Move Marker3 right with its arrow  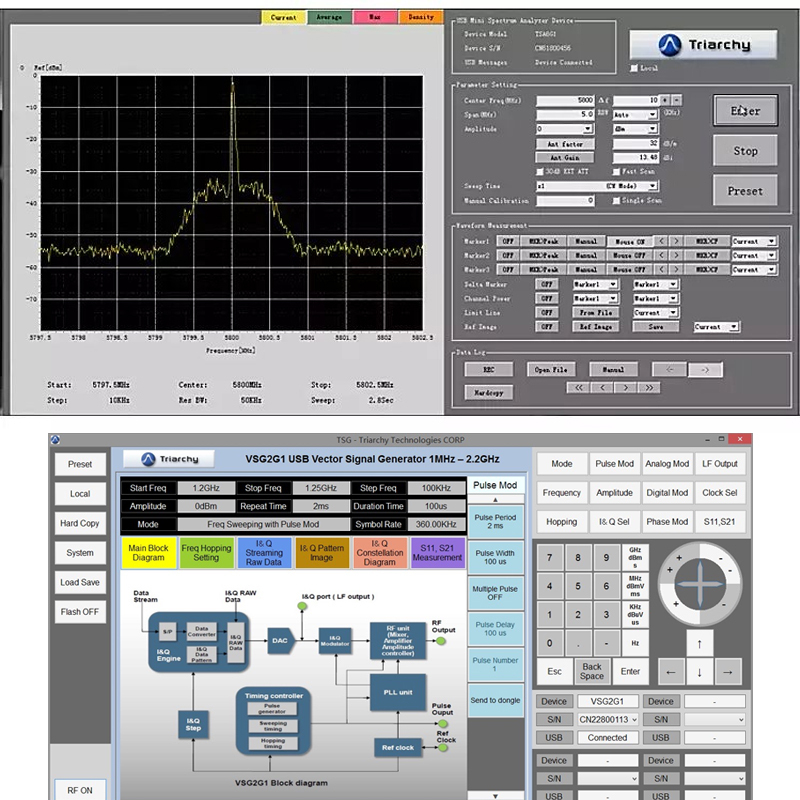click(677, 269)
